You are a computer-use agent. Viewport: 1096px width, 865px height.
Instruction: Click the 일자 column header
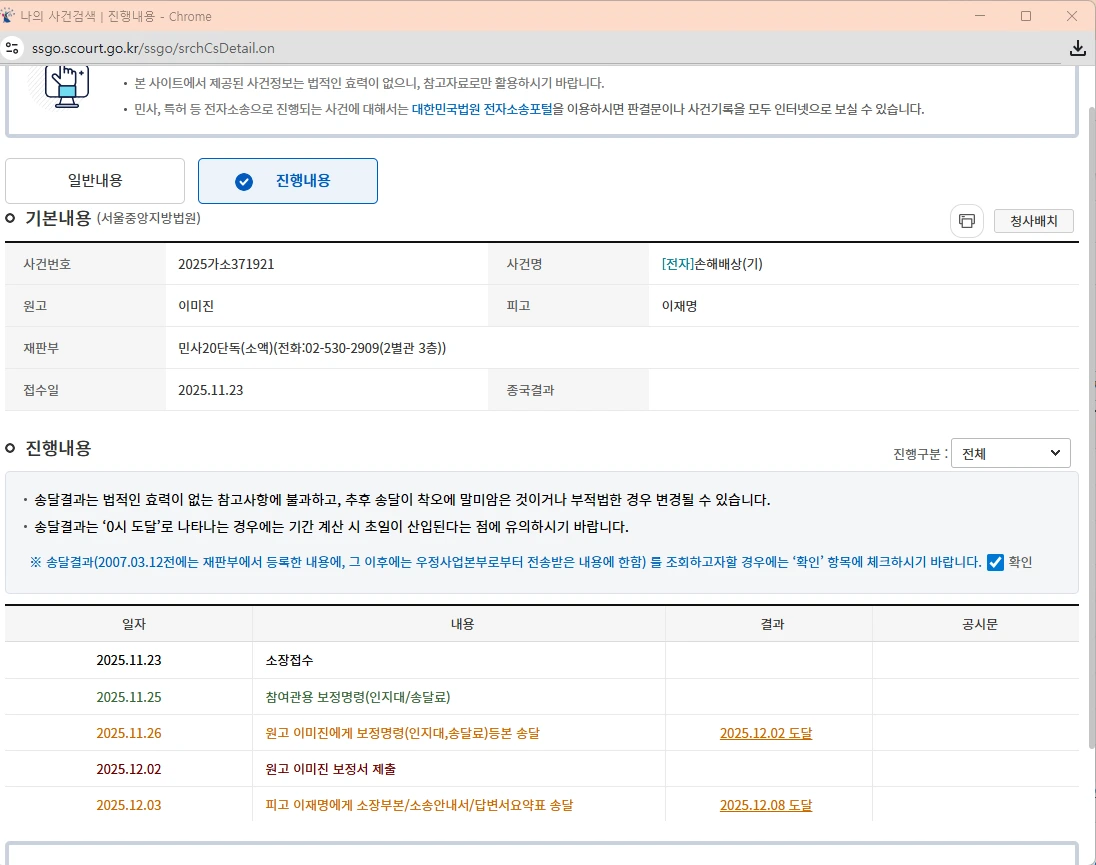pyautogui.click(x=134, y=624)
